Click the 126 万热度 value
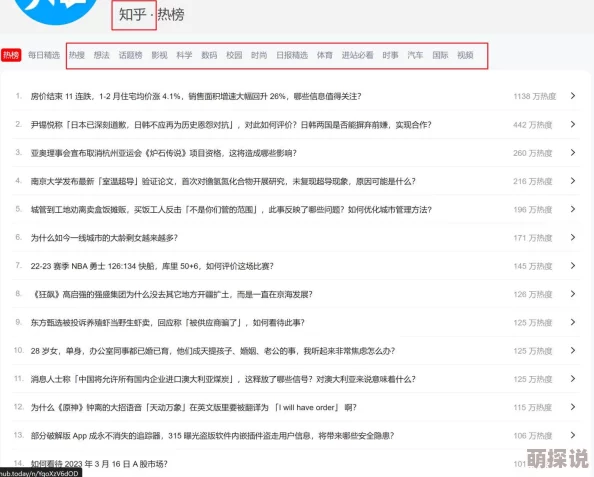Viewport: 594px width, 477px height. click(x=533, y=294)
